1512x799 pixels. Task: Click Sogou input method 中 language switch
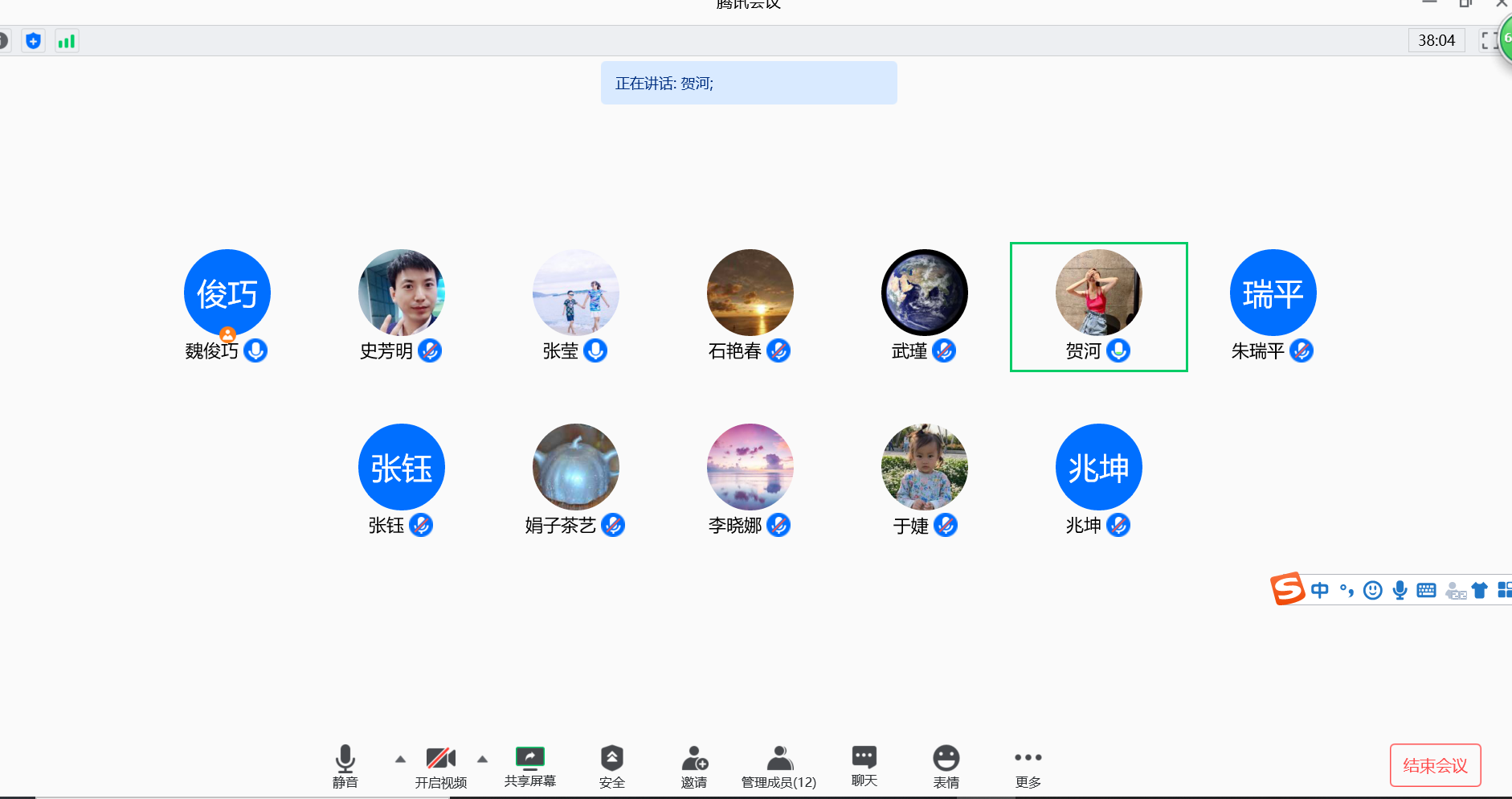[1319, 591]
